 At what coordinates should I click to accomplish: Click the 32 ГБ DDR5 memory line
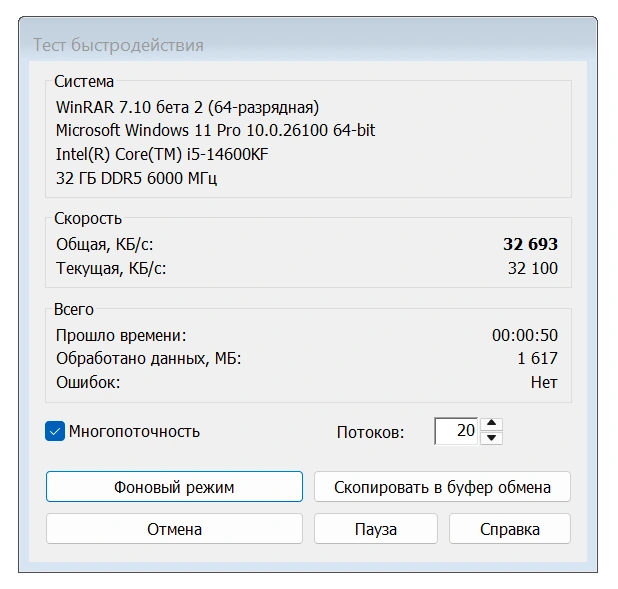[x=136, y=179]
